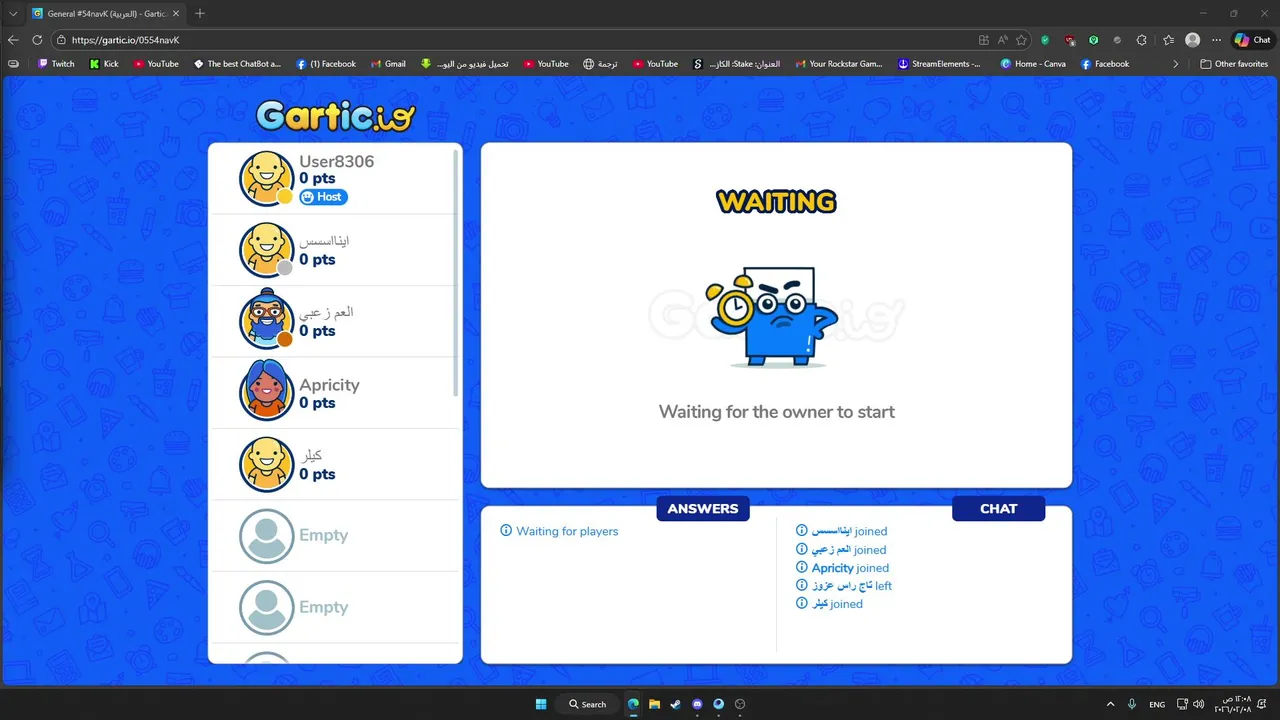Open the Kick bookmark

coord(104,63)
